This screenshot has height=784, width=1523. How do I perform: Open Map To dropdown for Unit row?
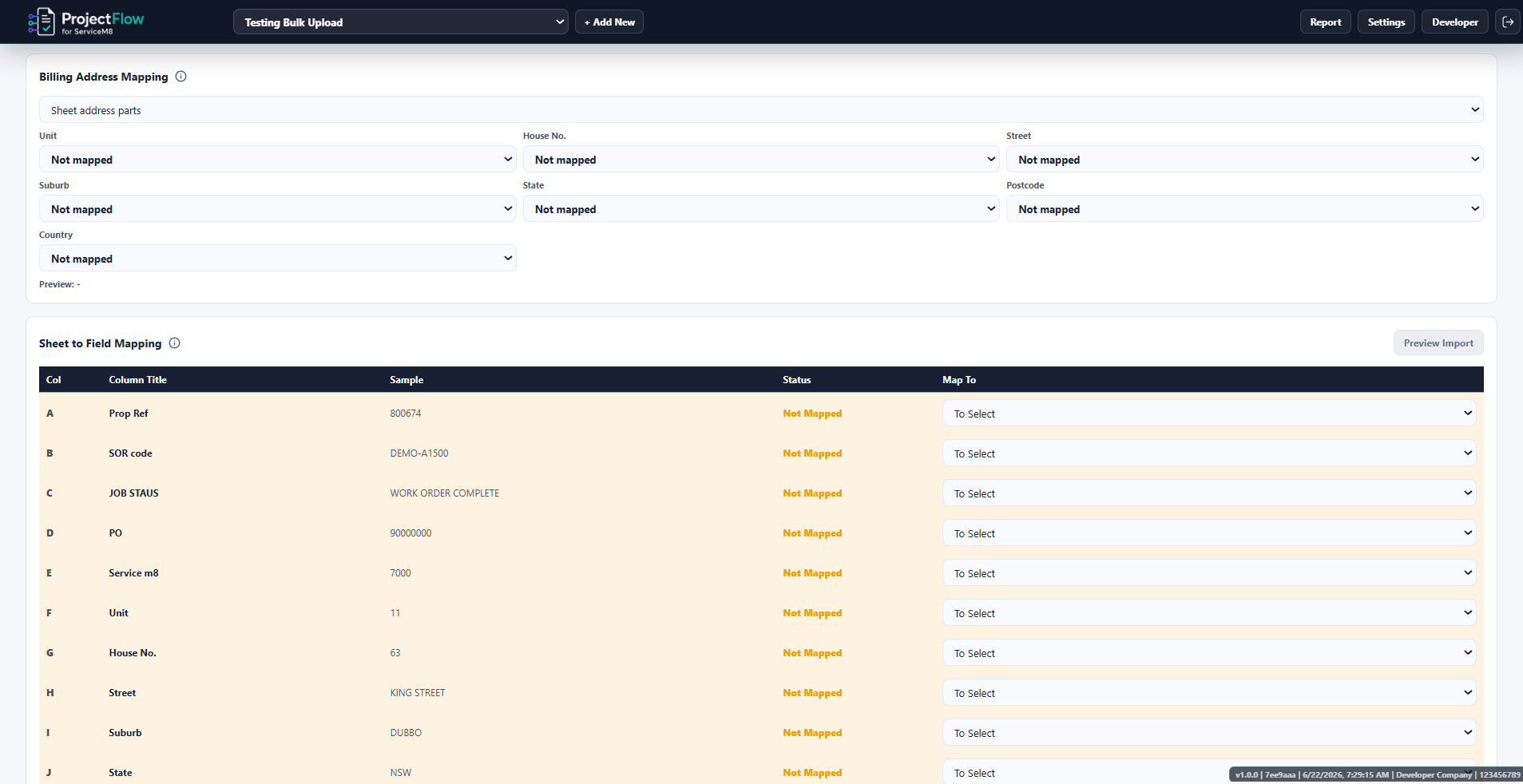1209,613
